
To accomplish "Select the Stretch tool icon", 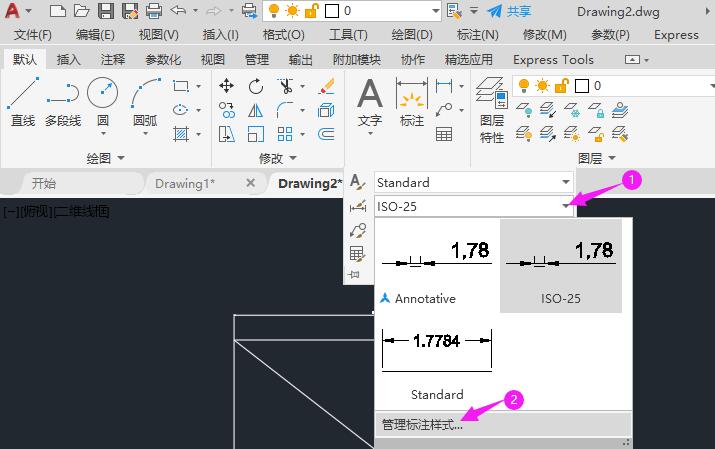I will pyautogui.click(x=227, y=134).
